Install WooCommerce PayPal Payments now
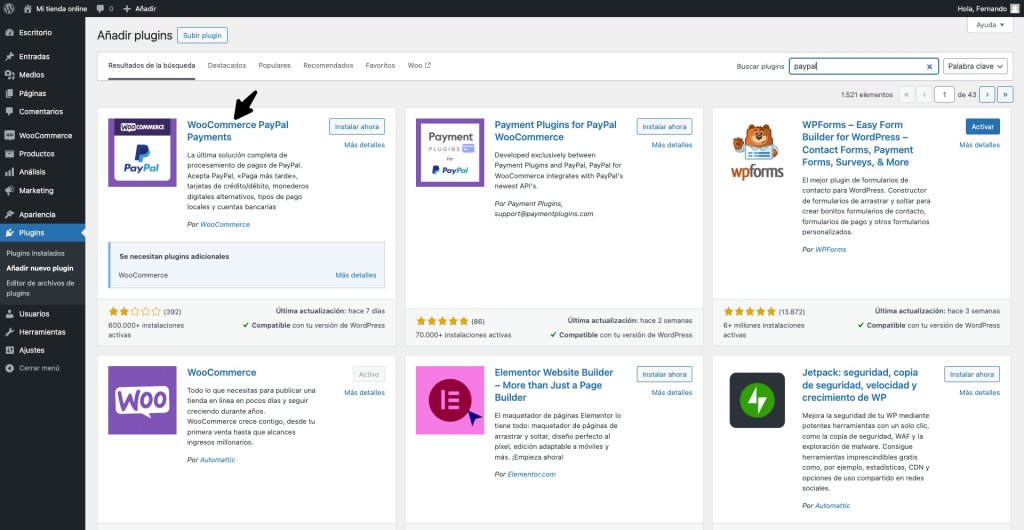 point(357,127)
